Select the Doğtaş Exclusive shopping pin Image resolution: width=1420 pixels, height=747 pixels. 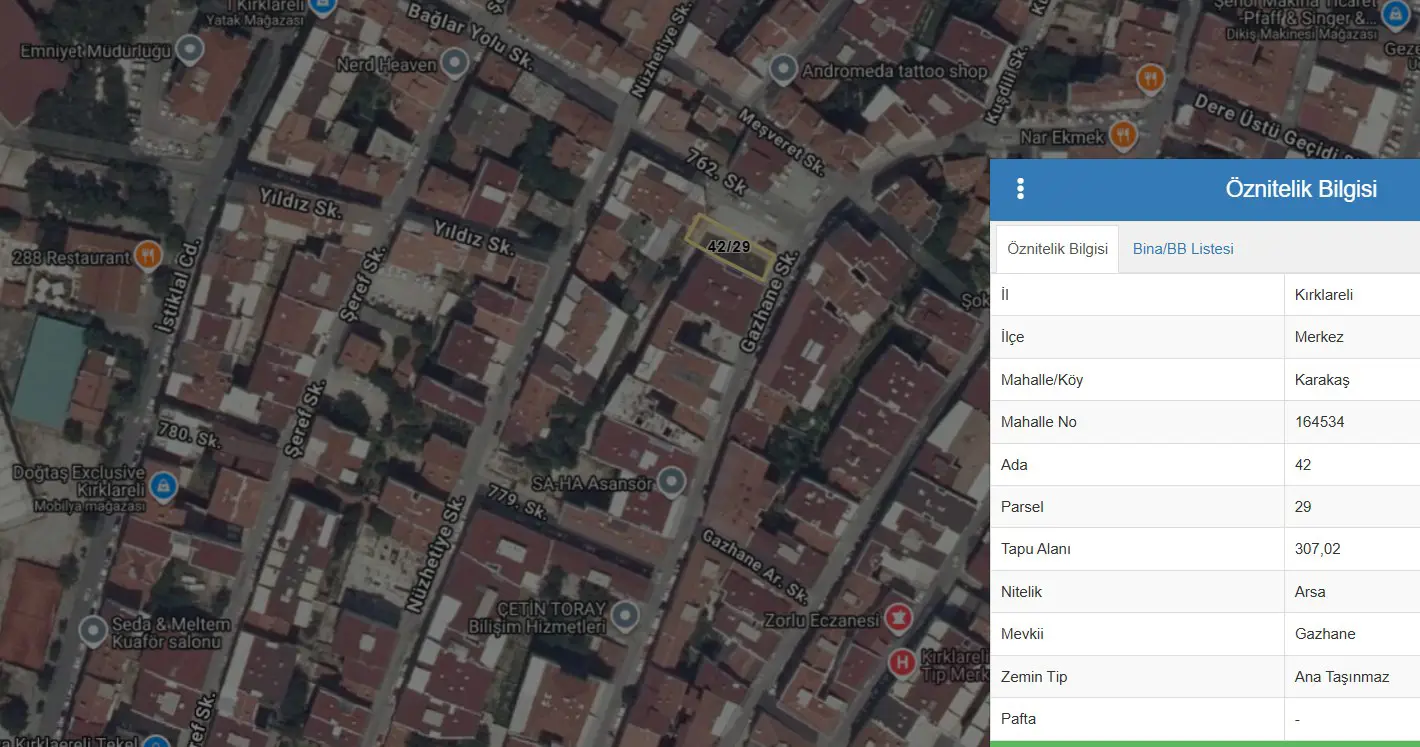click(163, 488)
